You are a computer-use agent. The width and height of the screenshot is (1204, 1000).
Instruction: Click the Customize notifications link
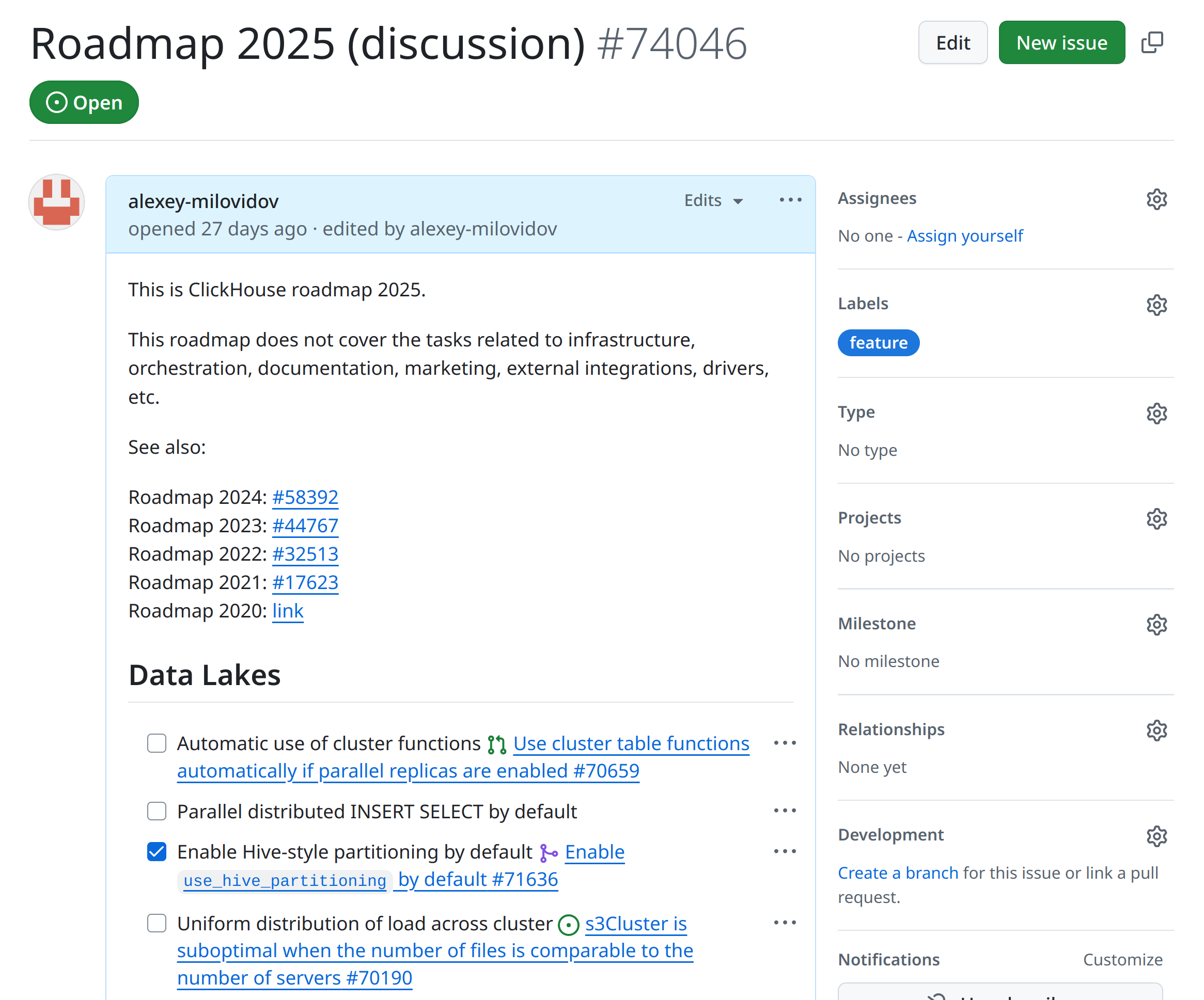tap(1122, 959)
